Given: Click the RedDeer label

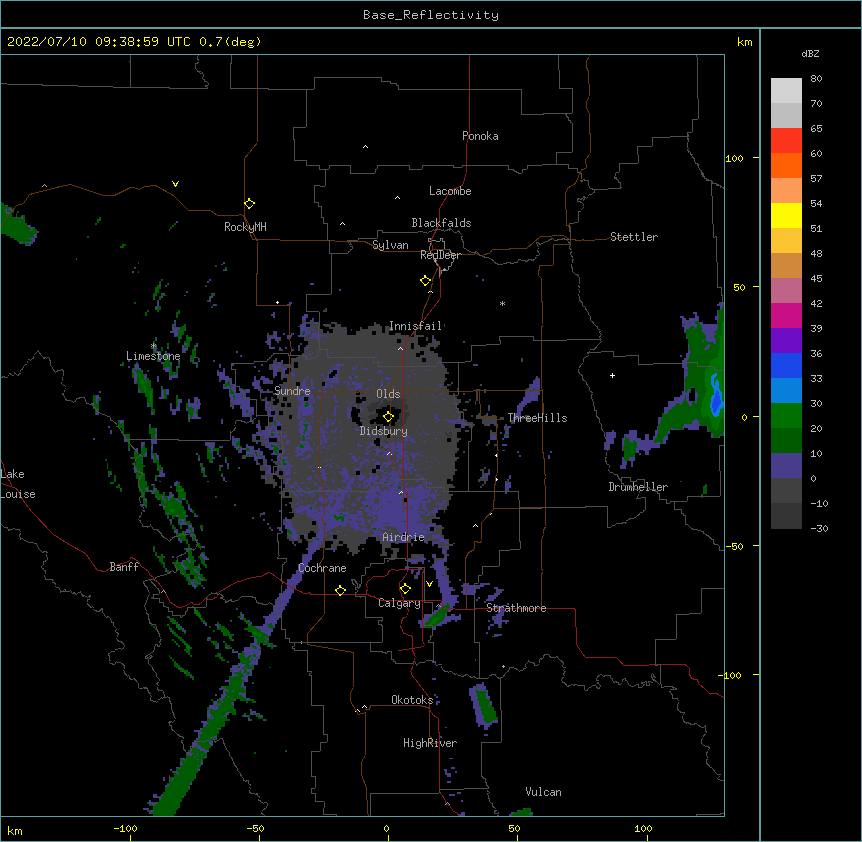Looking at the screenshot, I should 440,255.
